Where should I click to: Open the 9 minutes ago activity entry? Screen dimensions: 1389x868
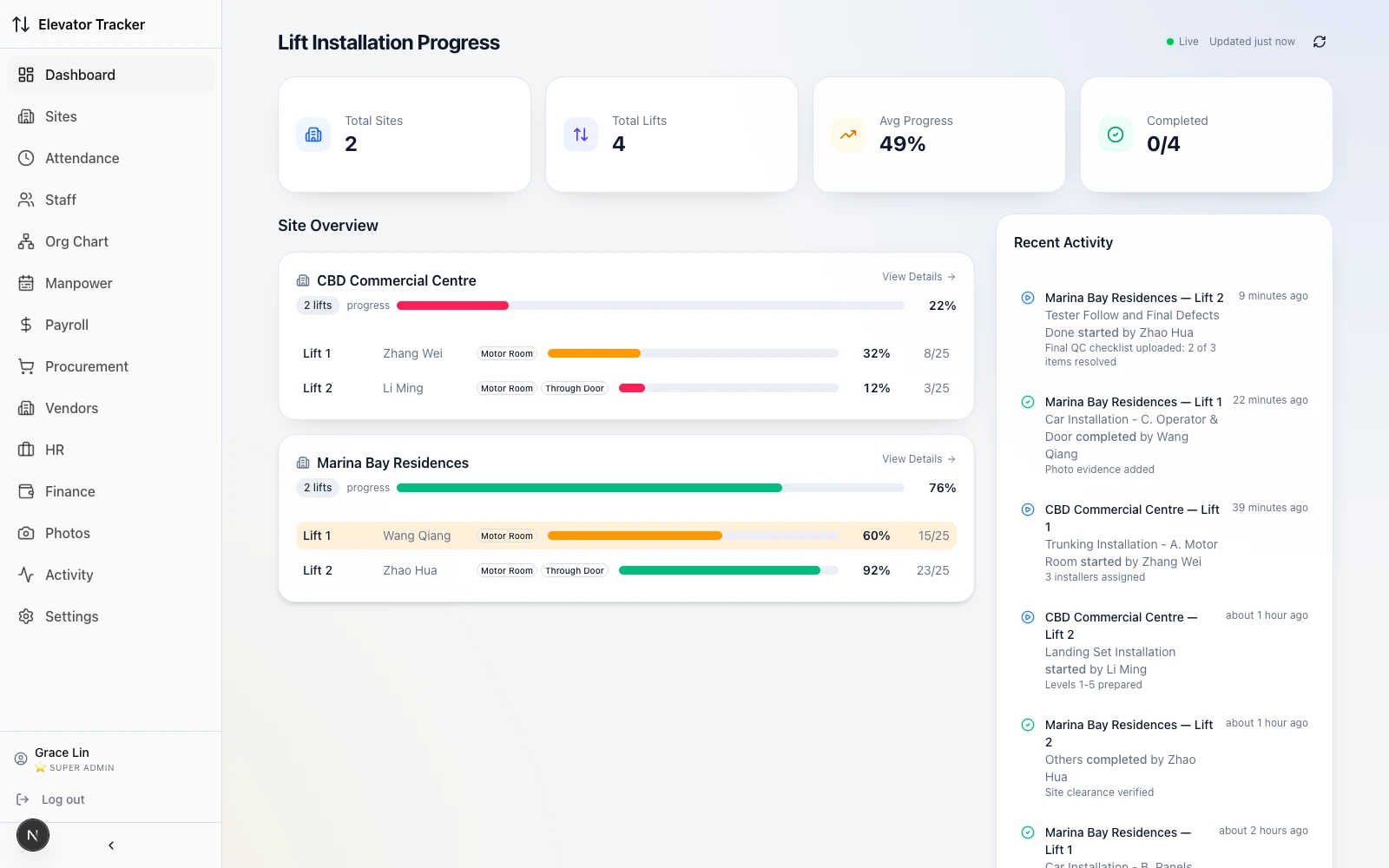pyautogui.click(x=1164, y=329)
